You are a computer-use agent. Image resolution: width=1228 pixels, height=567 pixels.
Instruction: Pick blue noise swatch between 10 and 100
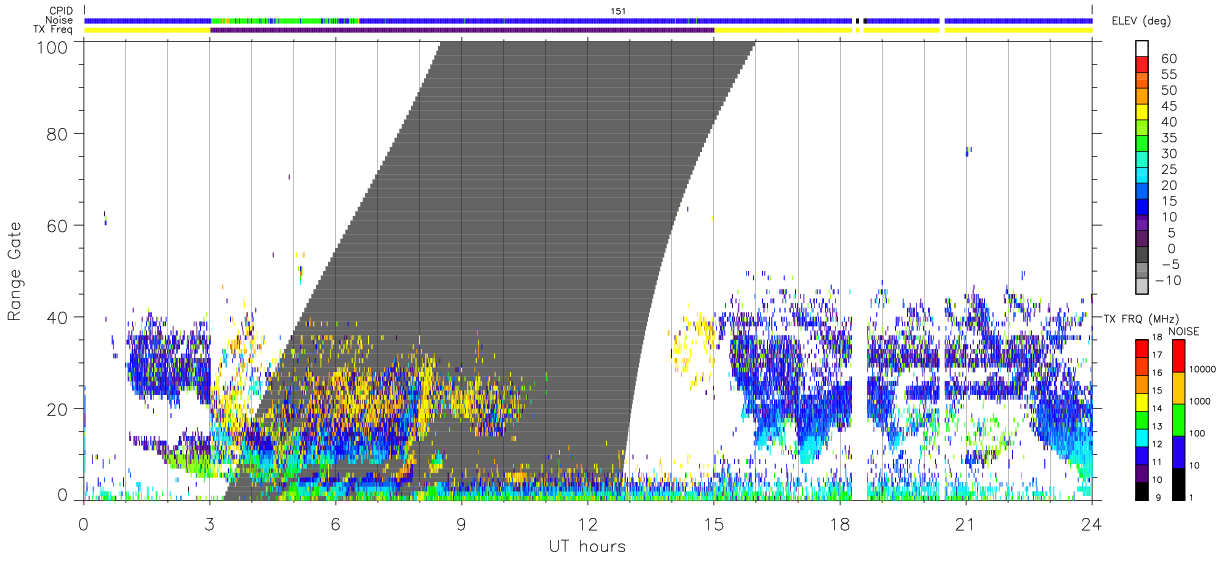(x=1178, y=451)
